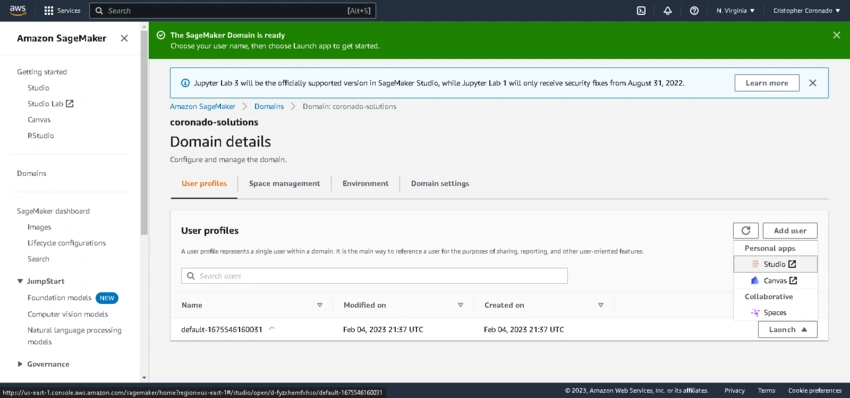Open Studio in sidebar Getting started

tap(38, 87)
